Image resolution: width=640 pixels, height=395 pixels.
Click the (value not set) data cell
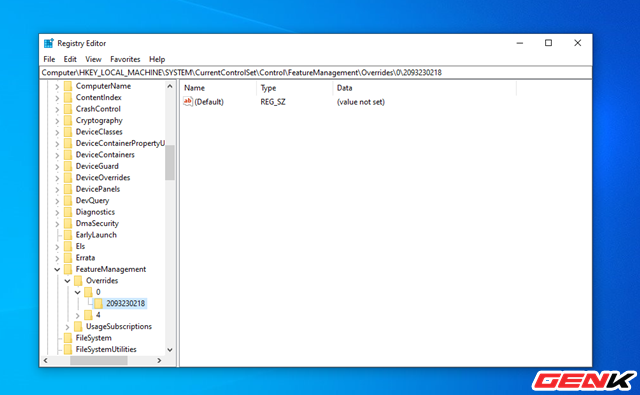(360, 102)
